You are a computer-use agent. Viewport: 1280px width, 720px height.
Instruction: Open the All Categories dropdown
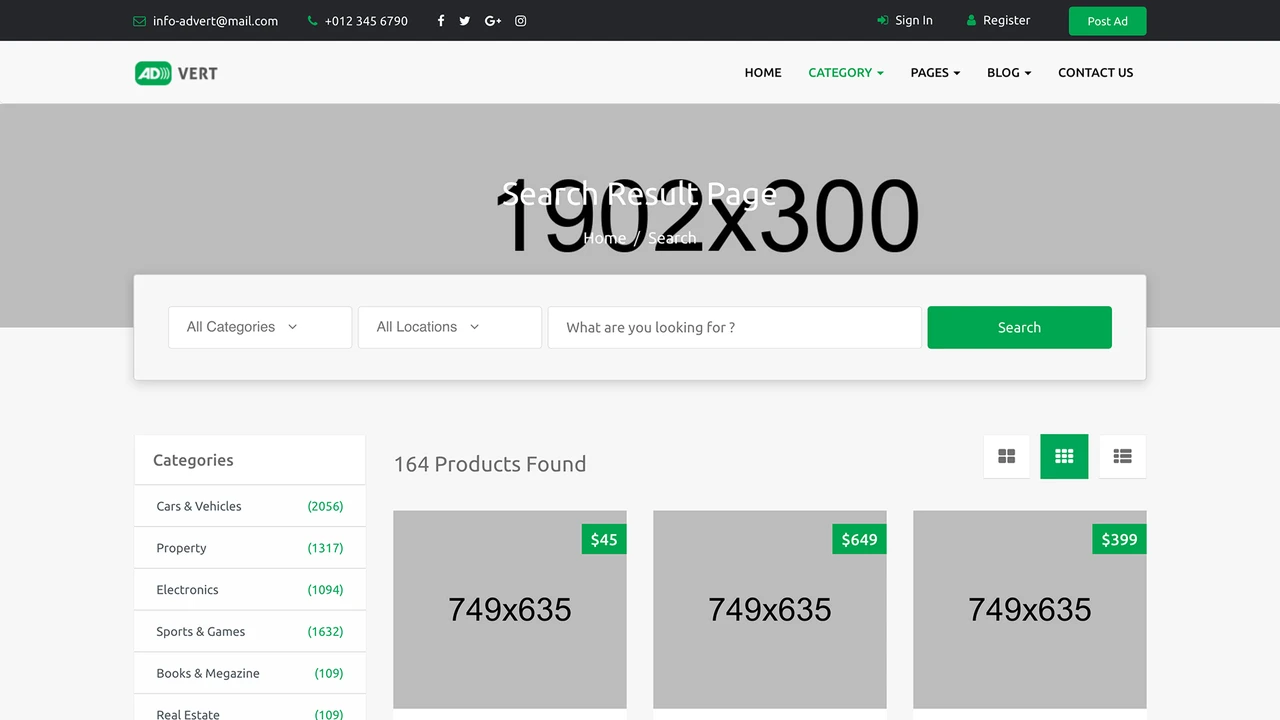tap(260, 327)
